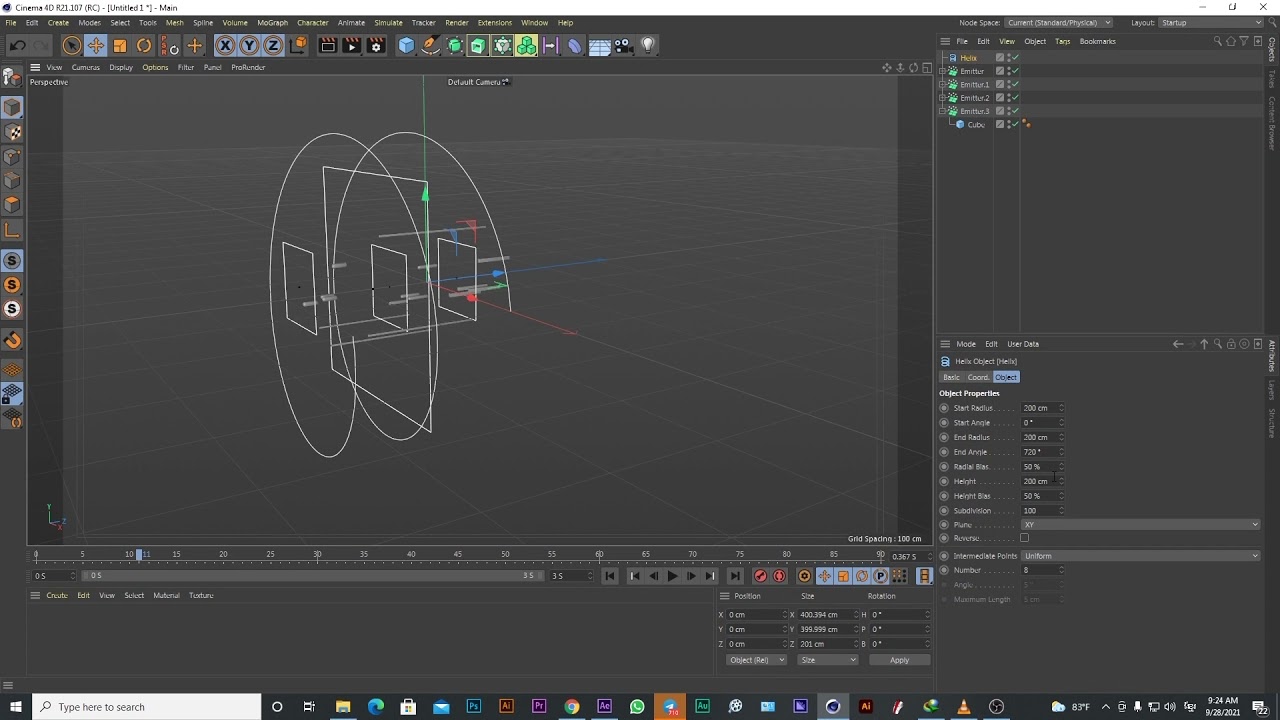Add a Floor environment object icon
Screen dimensions: 1280x720
[599, 45]
